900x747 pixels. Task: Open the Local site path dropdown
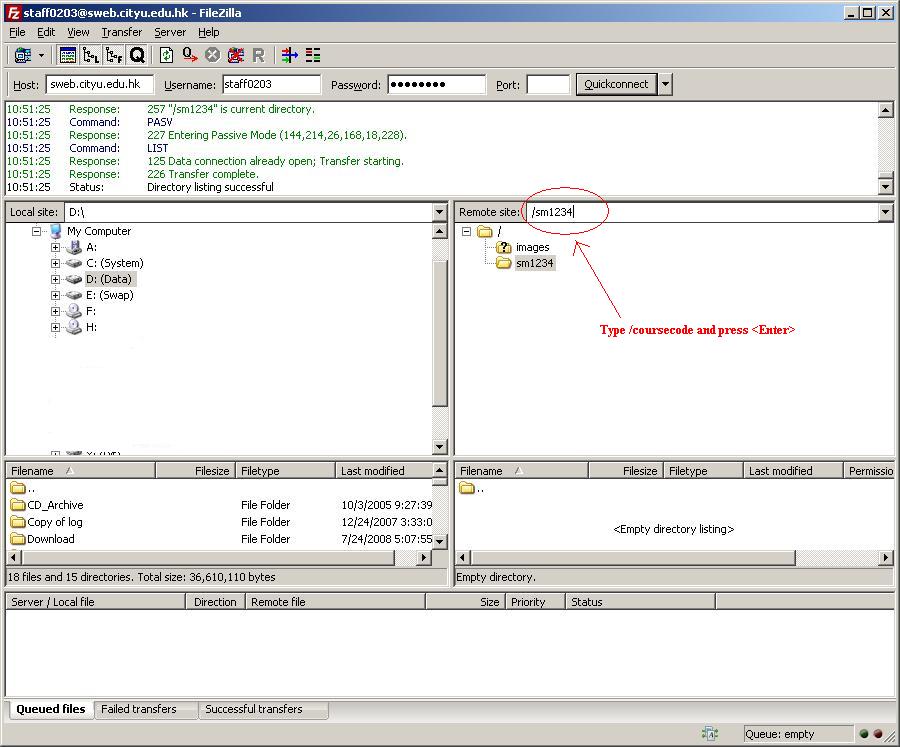pyautogui.click(x=439, y=212)
